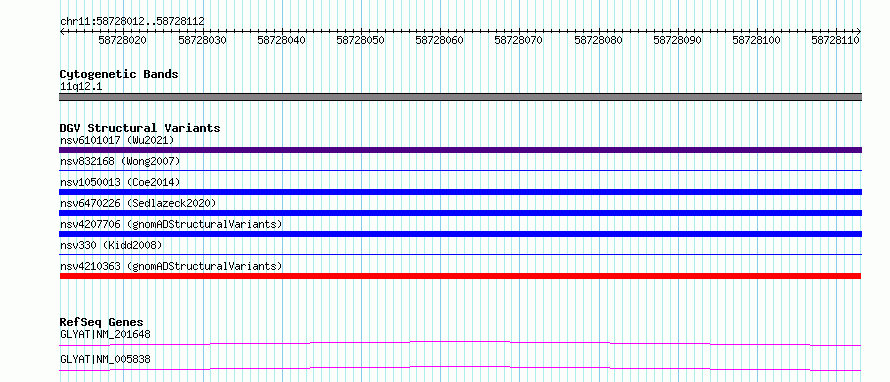
Task: Open gene GLYAT|NM_005838 label
Action: (105, 359)
